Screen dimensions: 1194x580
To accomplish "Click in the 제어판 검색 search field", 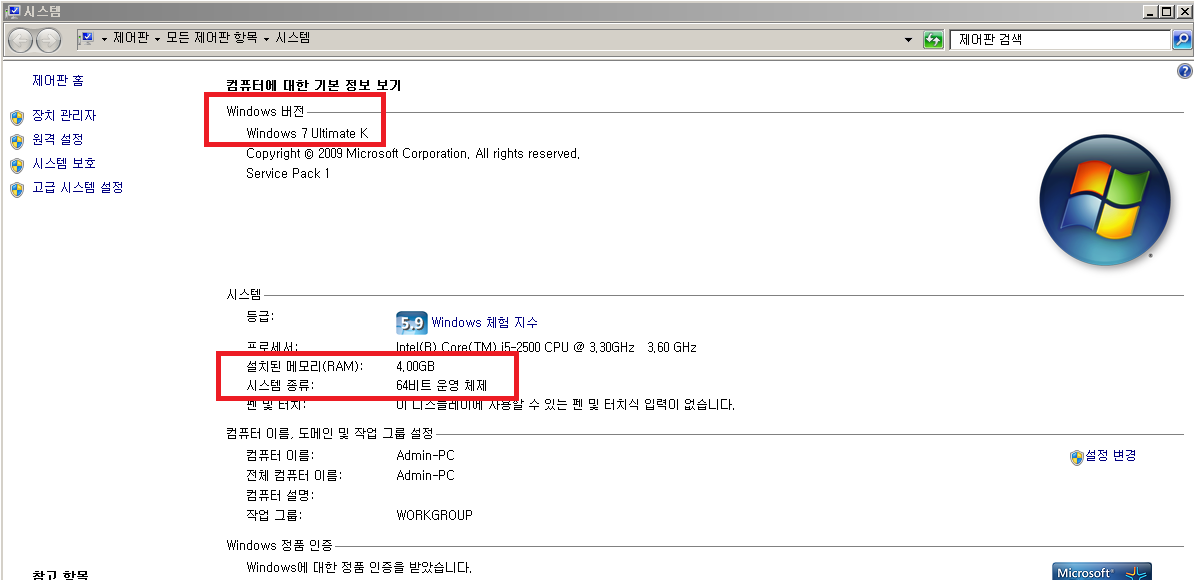I will [x=1060, y=40].
